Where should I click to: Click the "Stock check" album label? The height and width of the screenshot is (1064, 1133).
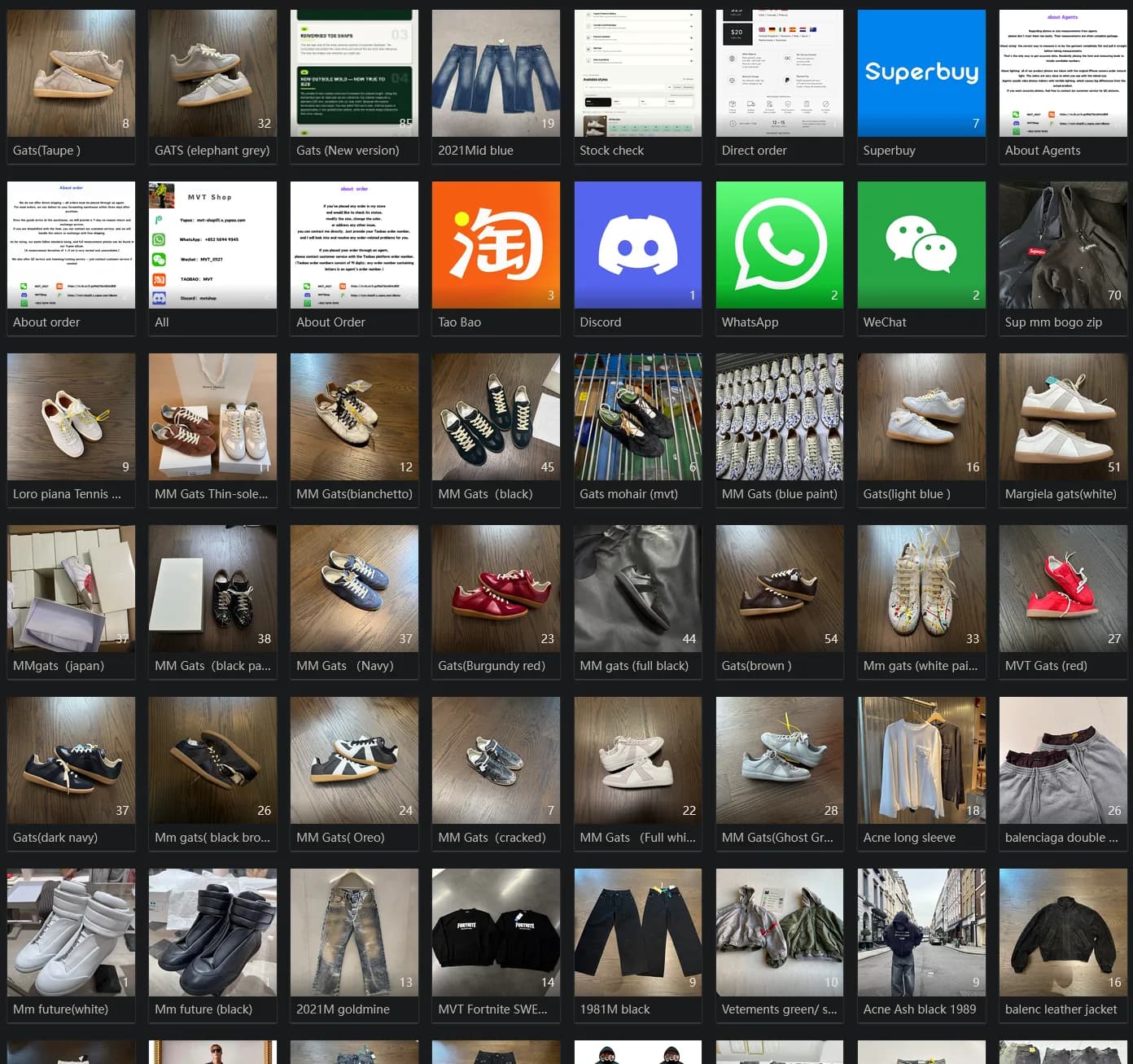click(x=611, y=151)
